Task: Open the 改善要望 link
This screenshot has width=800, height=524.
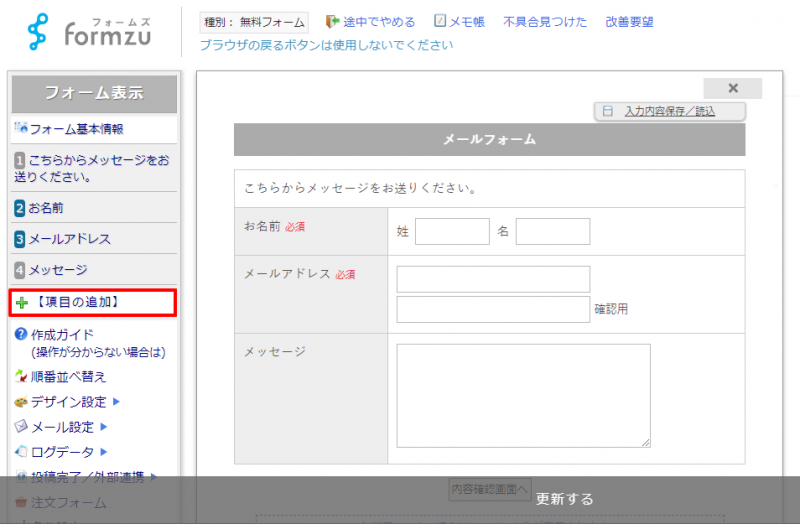Action: [x=630, y=22]
